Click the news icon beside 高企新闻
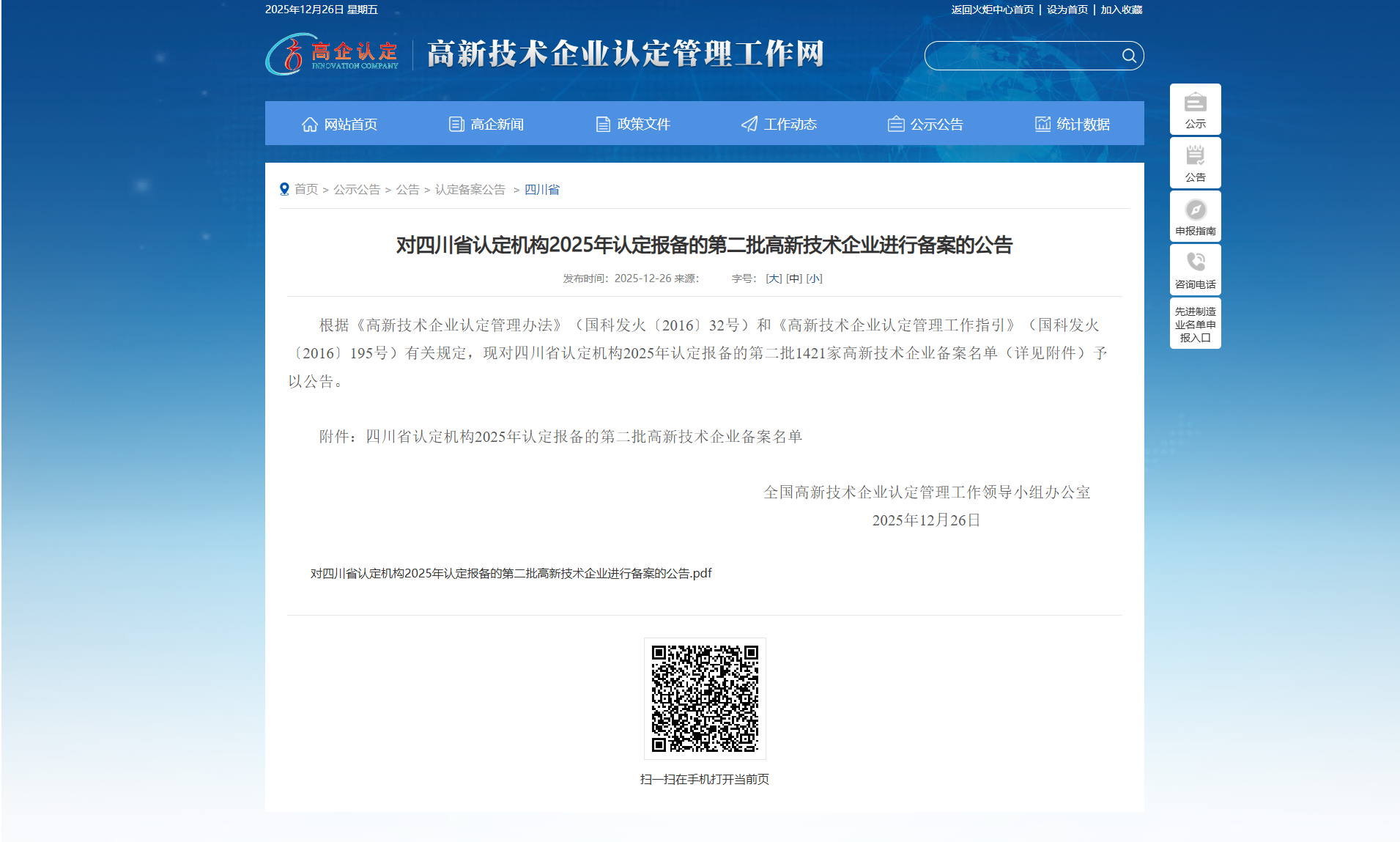 click(x=455, y=123)
